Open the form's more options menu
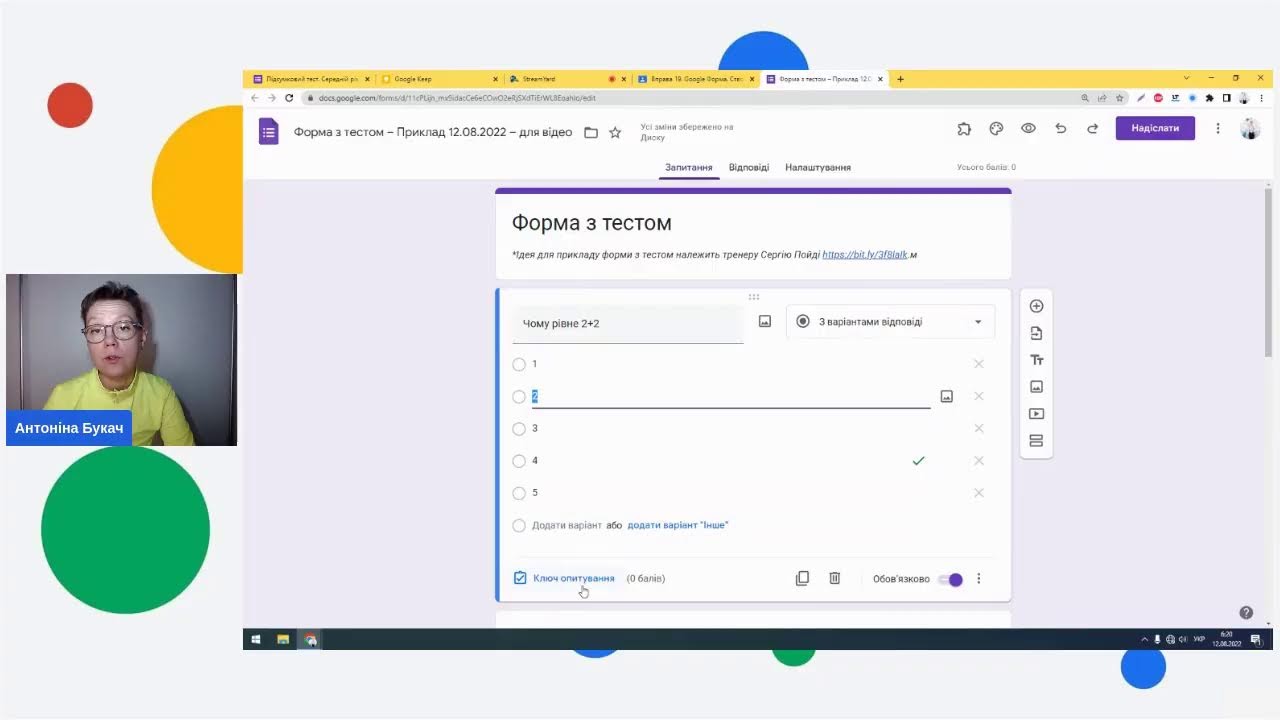Image resolution: width=1280 pixels, height=720 pixels. 1218,128
